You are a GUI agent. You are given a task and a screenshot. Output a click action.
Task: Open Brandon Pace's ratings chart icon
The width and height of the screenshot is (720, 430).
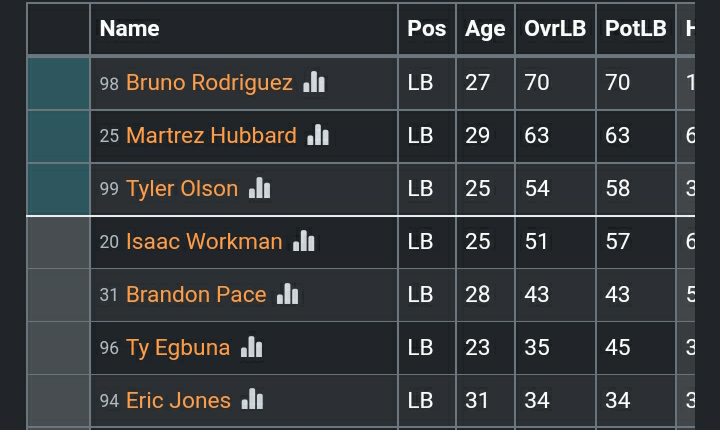tap(288, 294)
